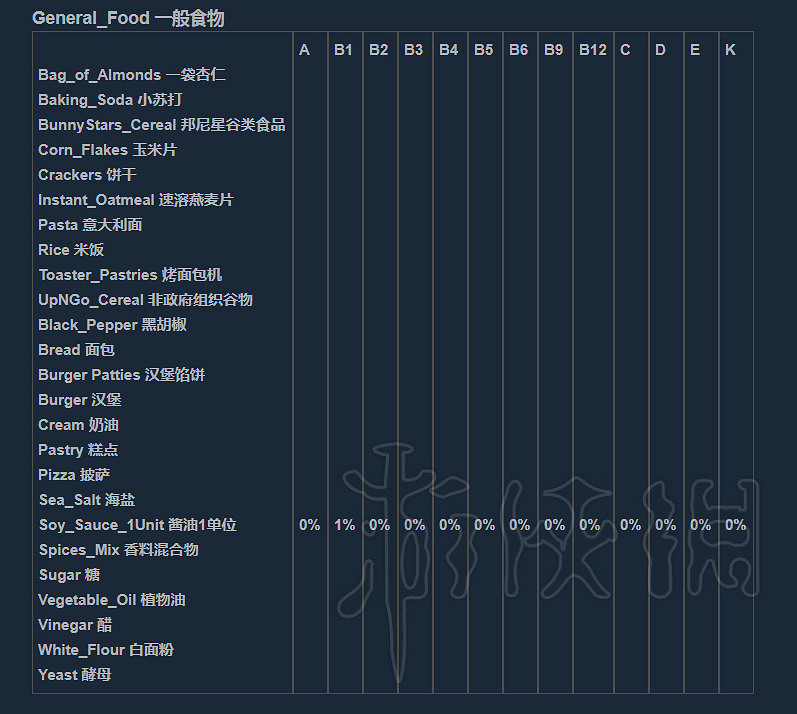The image size is (797, 714).
Task: Click the Soy_Sauce_1Unit row label
Action: click(137, 525)
